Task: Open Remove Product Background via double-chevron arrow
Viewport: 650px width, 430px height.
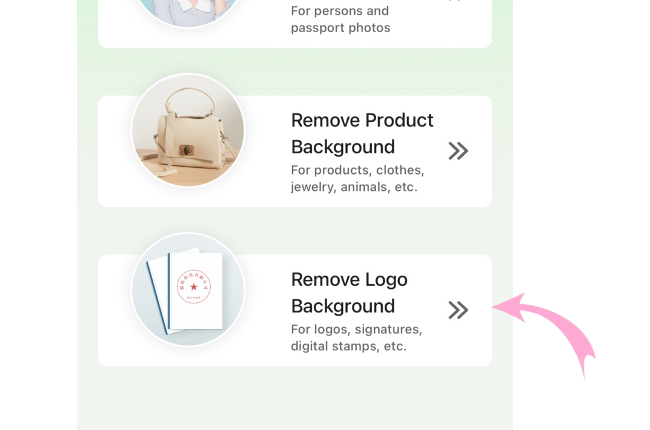Action: (x=458, y=151)
